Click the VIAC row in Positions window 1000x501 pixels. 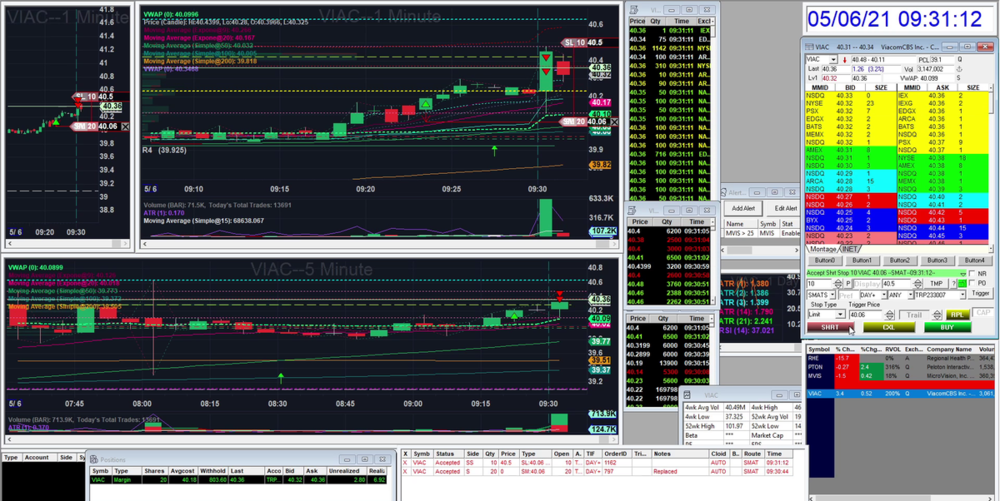(x=239, y=479)
